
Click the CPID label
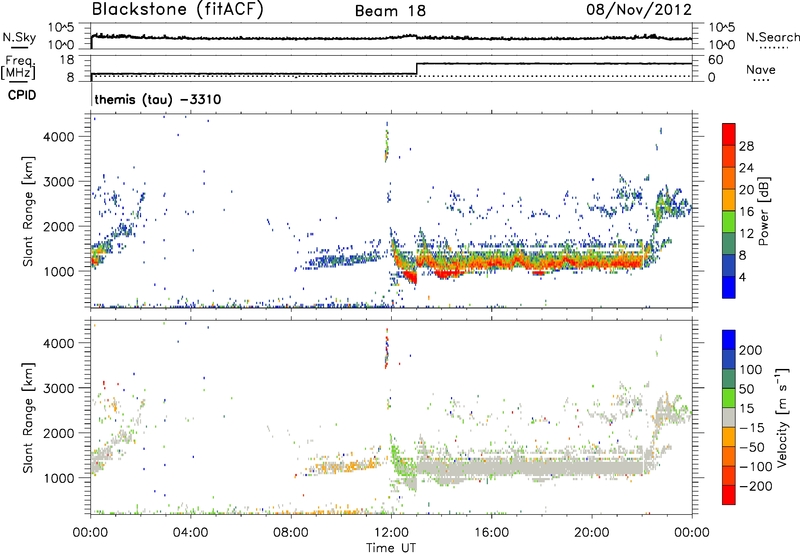(x=22, y=95)
